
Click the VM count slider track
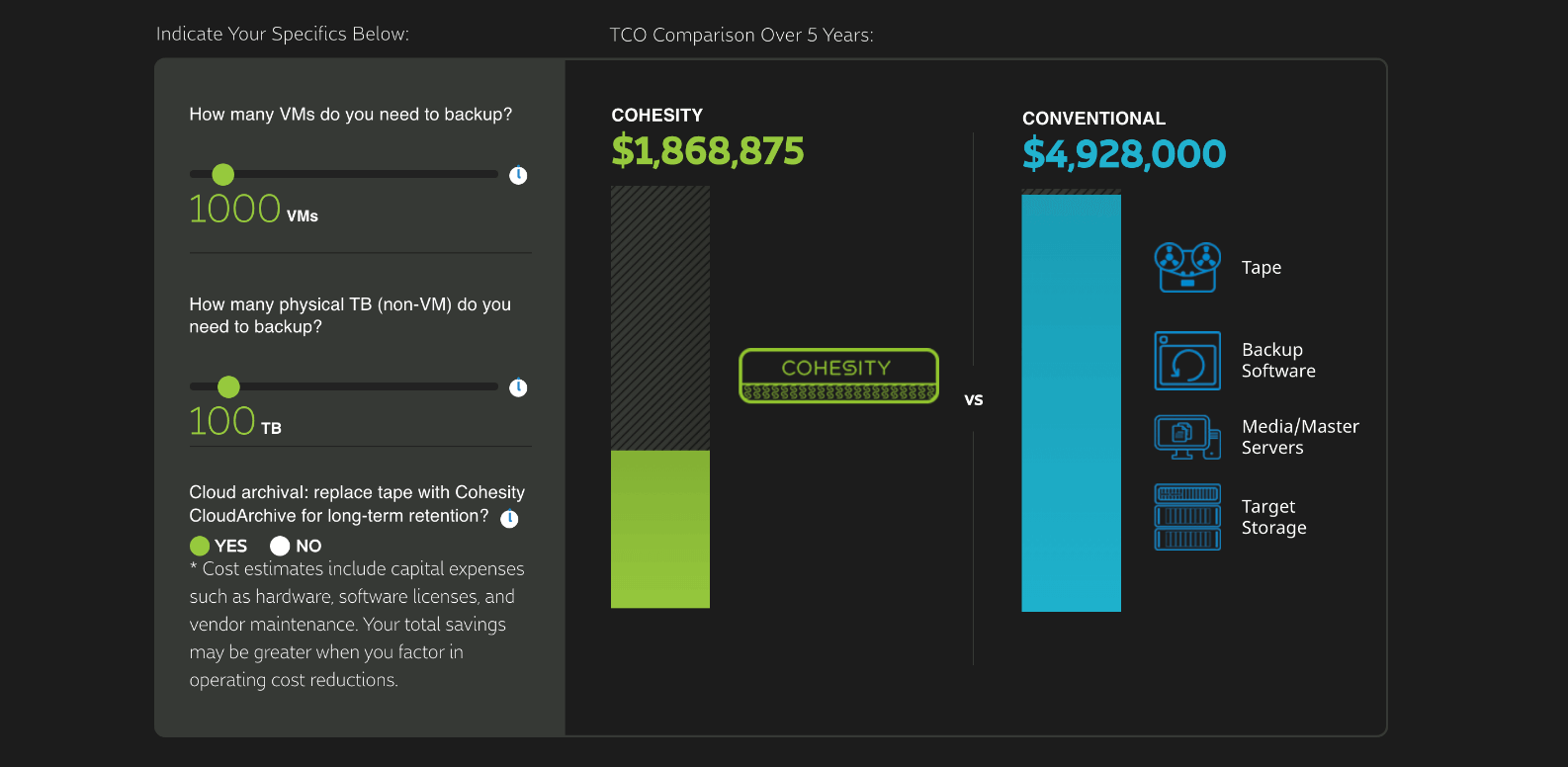(x=376, y=174)
